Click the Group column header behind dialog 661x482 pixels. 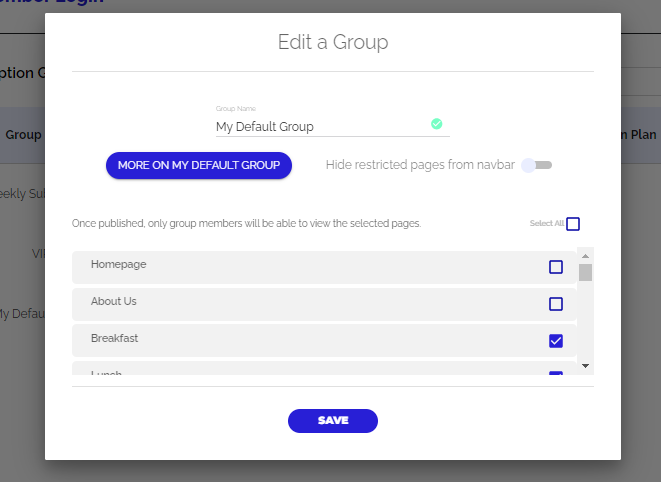point(22,134)
